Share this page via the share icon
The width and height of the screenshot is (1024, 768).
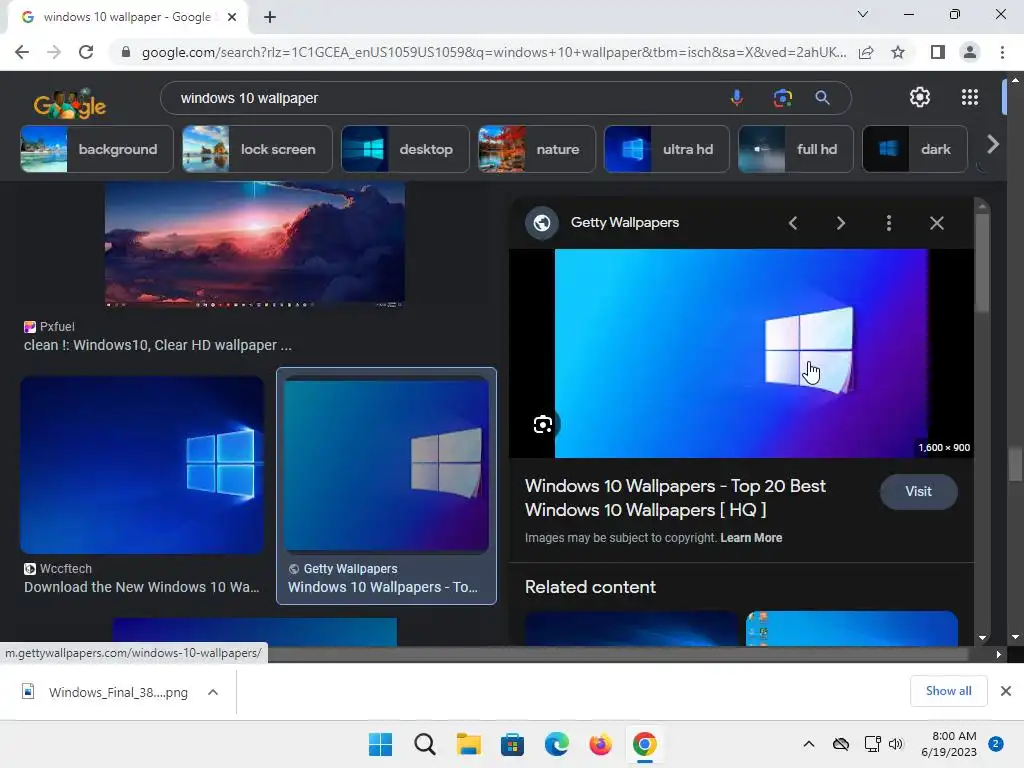[x=866, y=52]
